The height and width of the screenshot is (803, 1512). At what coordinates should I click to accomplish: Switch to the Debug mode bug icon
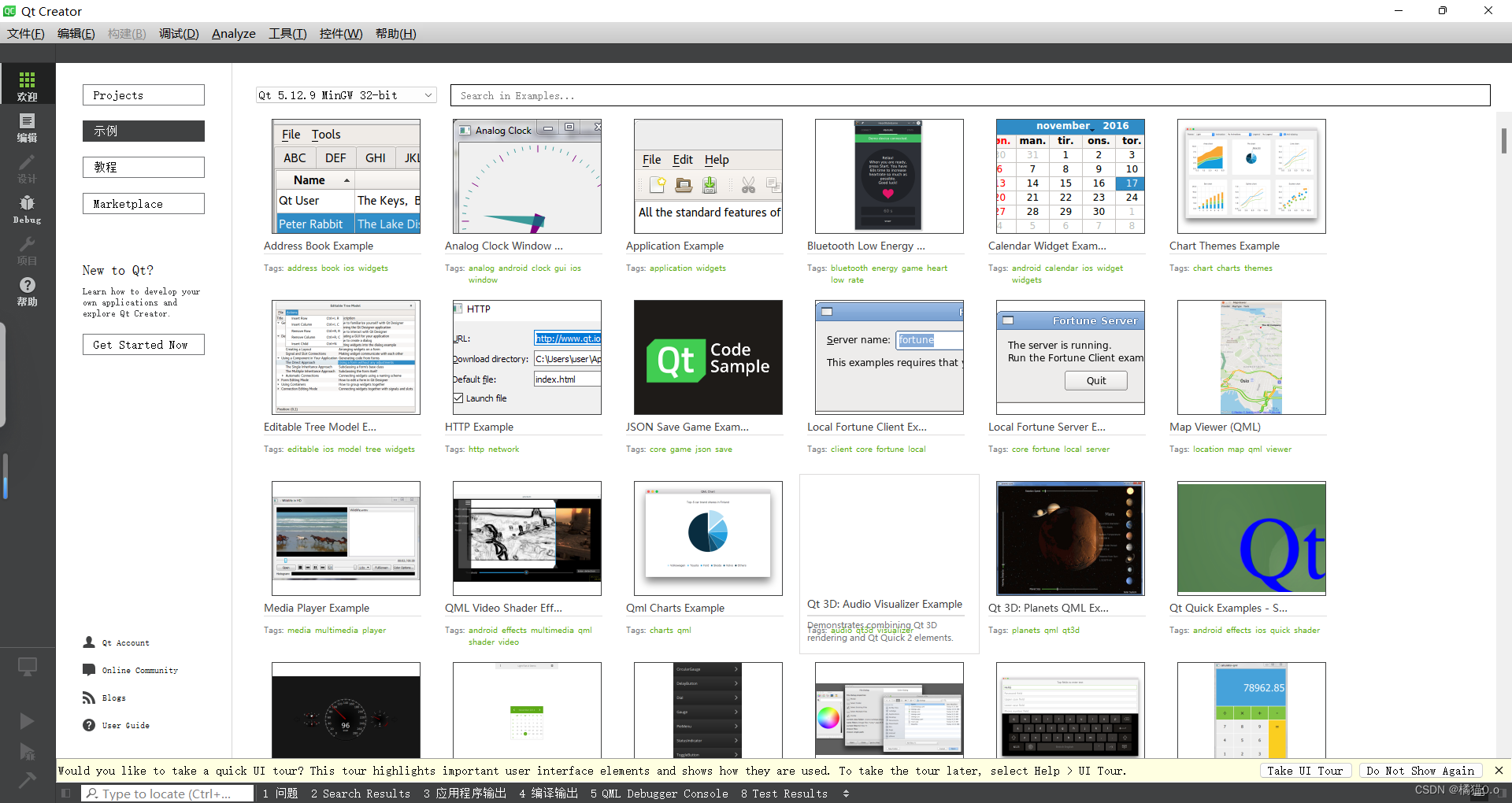(x=28, y=208)
